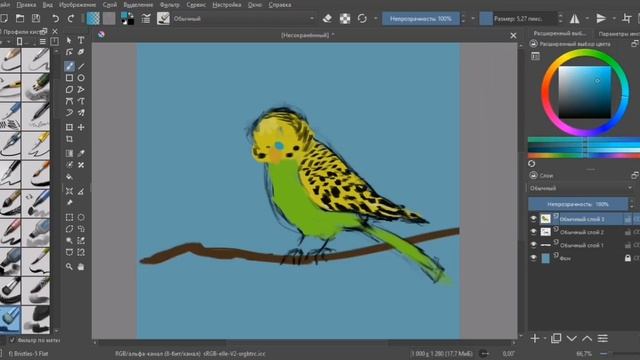Expand vertical mirror options arrow
The height and width of the screenshot is (360, 640).
pyautogui.click(x=613, y=18)
